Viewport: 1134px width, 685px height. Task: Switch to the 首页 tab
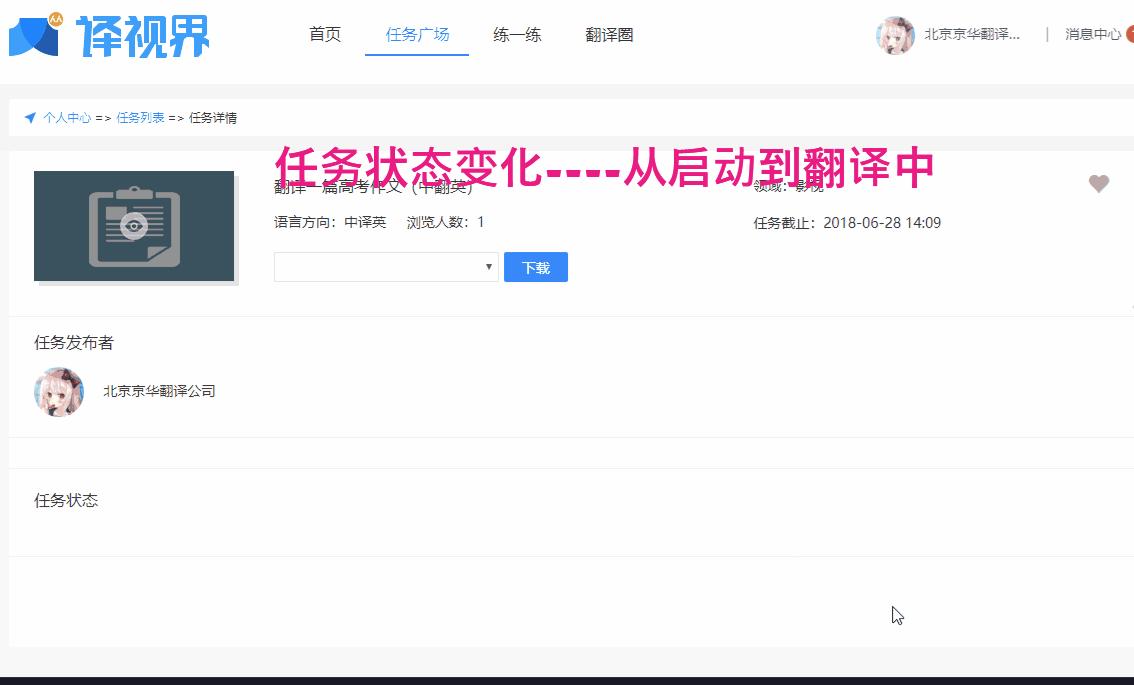pos(323,33)
